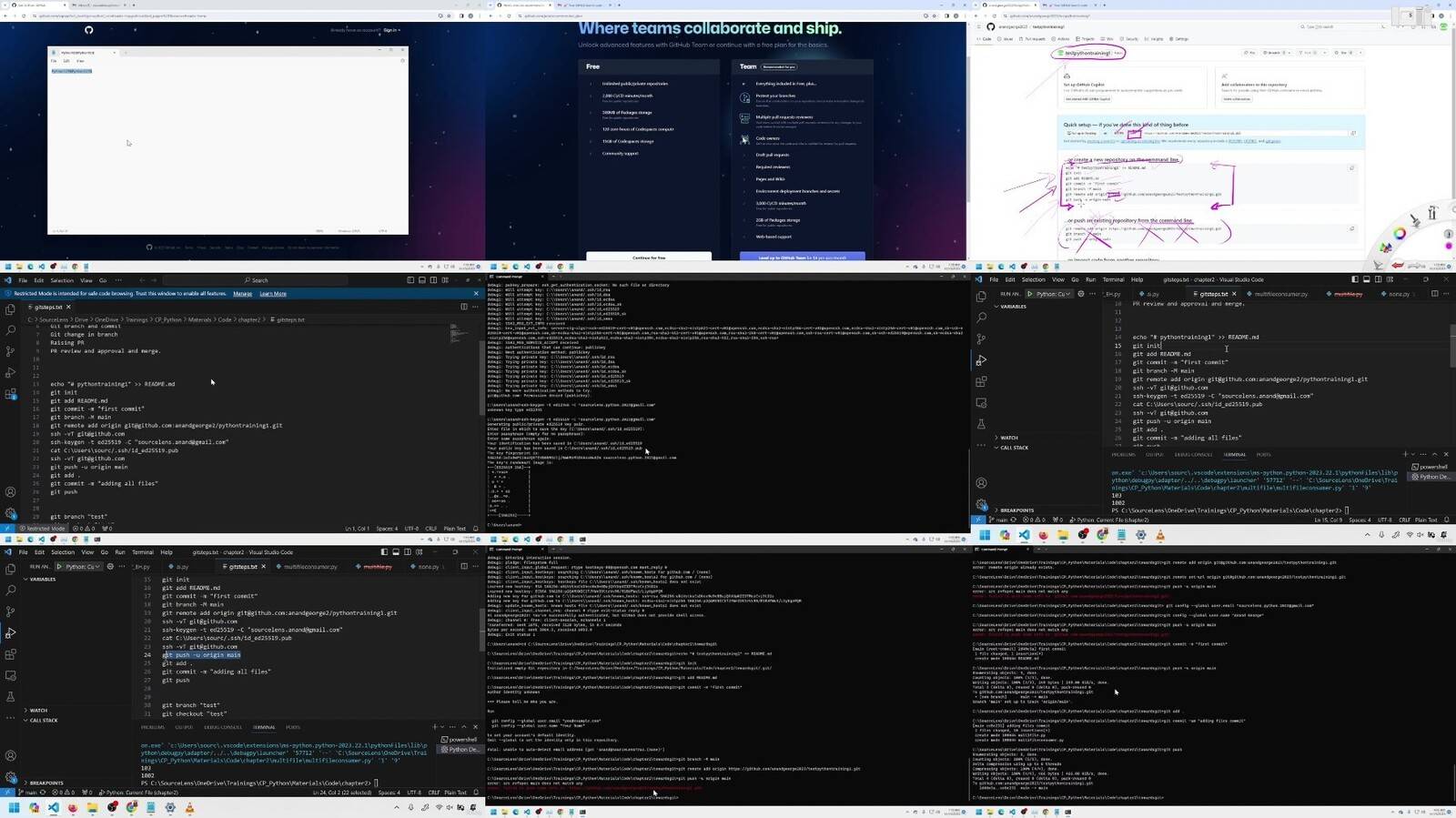Toggle secondary sidebar in bottom-left VS Code title bar
The width and height of the screenshot is (1456, 818).
click(x=408, y=551)
